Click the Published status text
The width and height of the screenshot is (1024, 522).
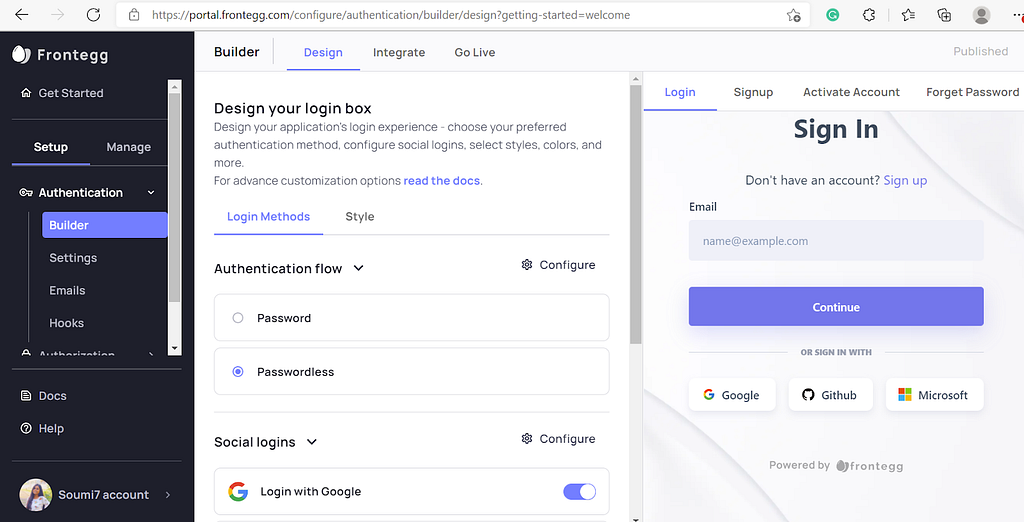pos(980,51)
